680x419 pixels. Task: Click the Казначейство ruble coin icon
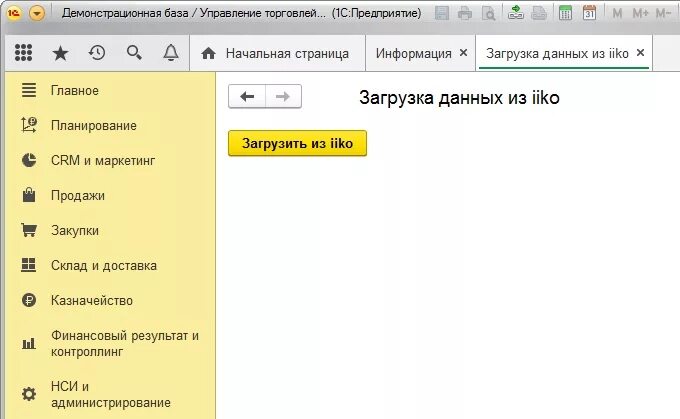point(29,300)
